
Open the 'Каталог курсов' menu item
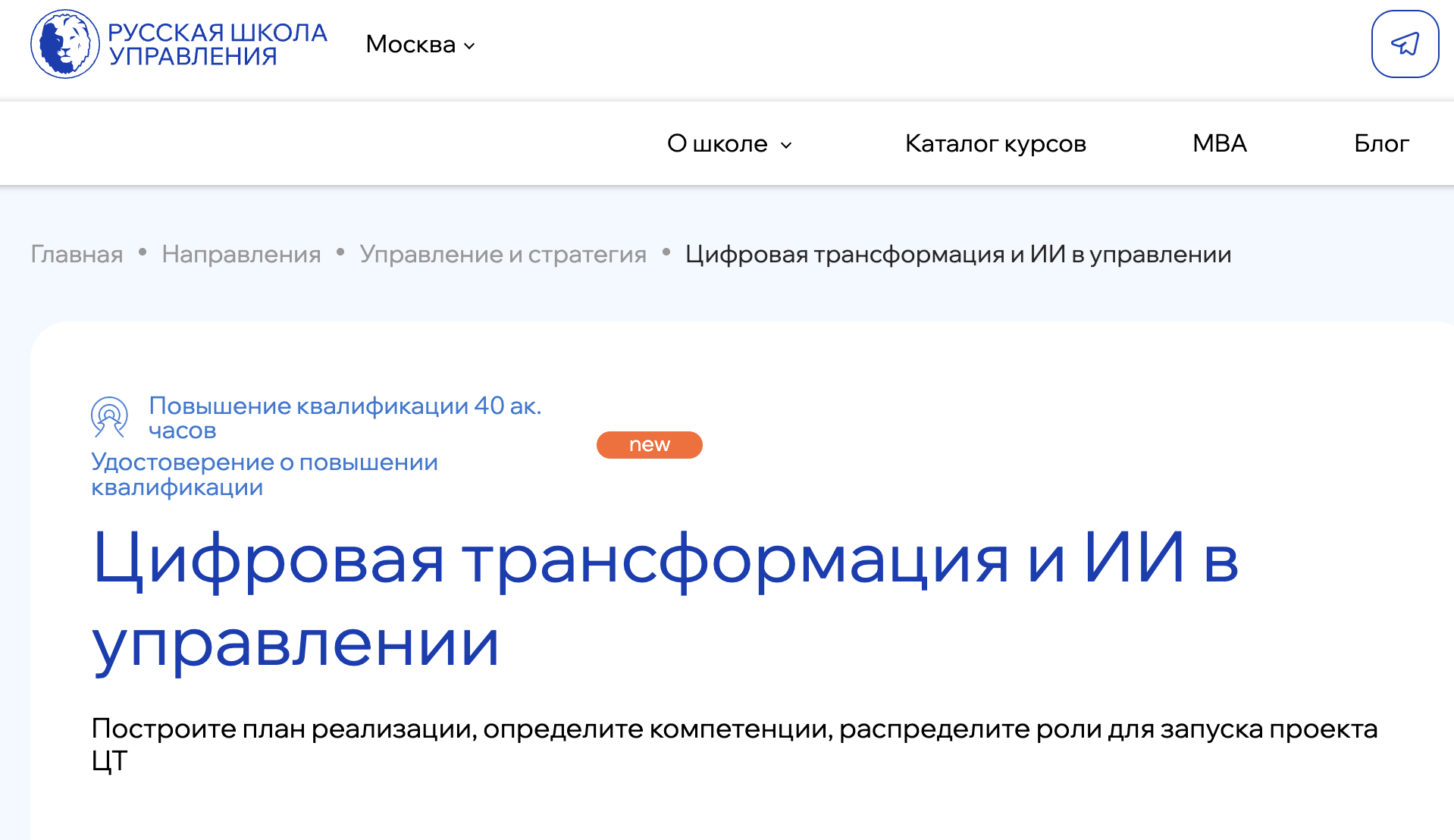[x=995, y=143]
